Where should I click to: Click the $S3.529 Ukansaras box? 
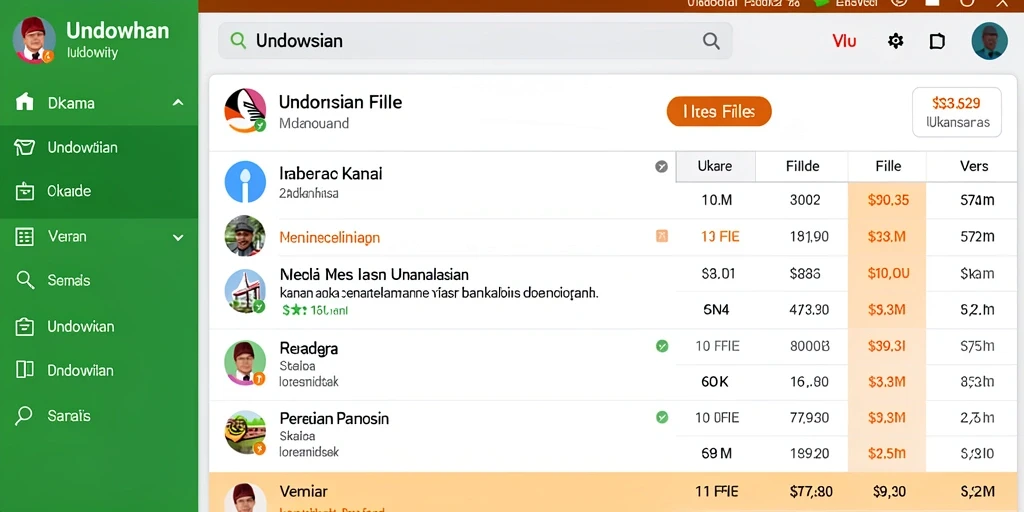[x=957, y=112]
